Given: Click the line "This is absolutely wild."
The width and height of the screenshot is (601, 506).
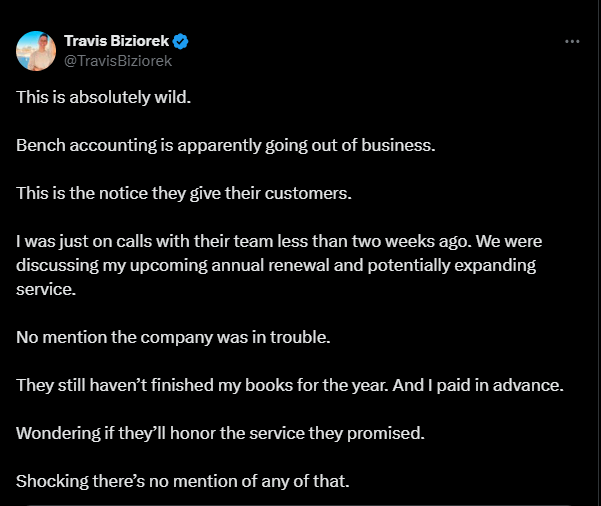Looking at the screenshot, I should pos(103,97).
